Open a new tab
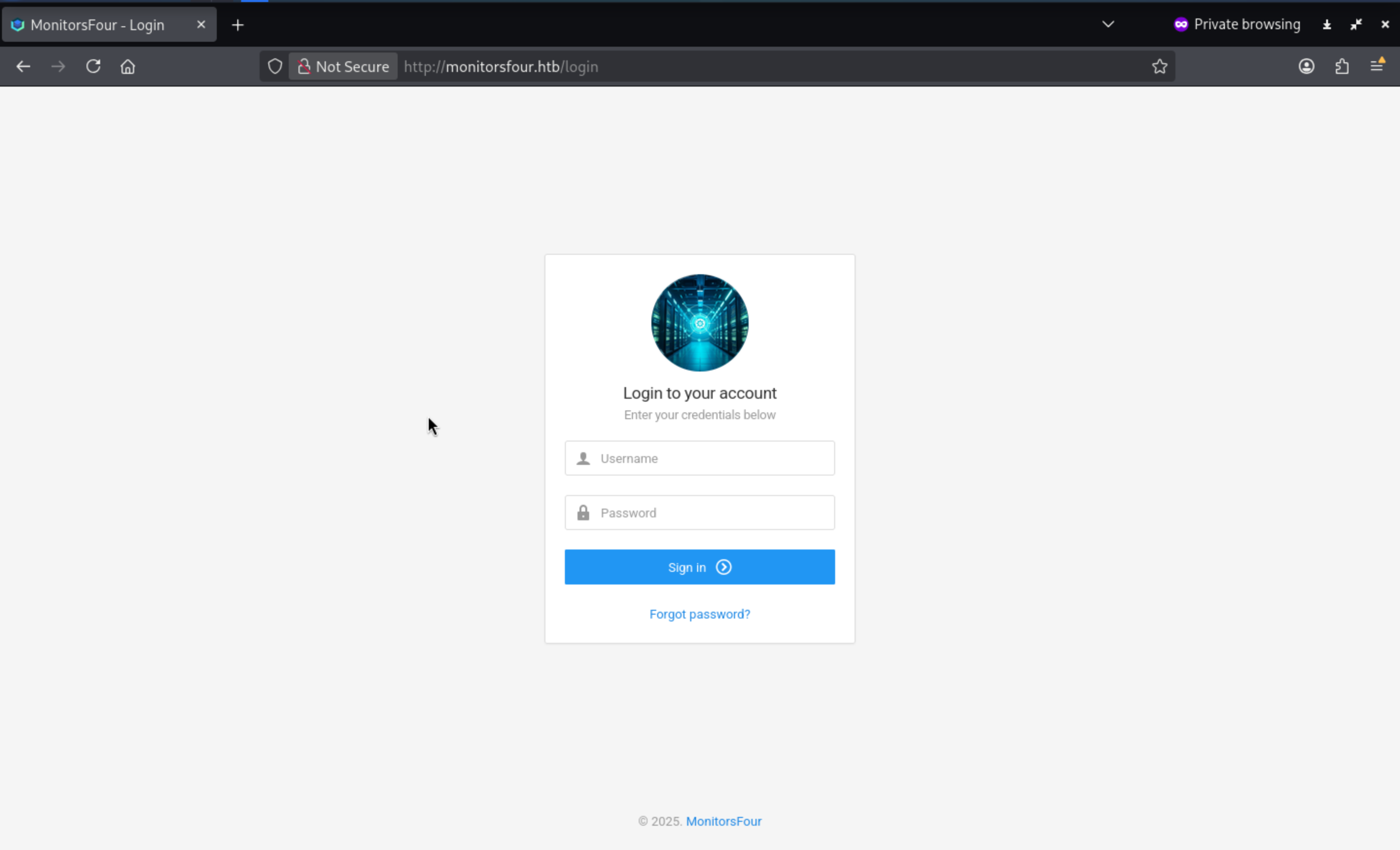Viewport: 1400px width, 850px height. pos(238,25)
